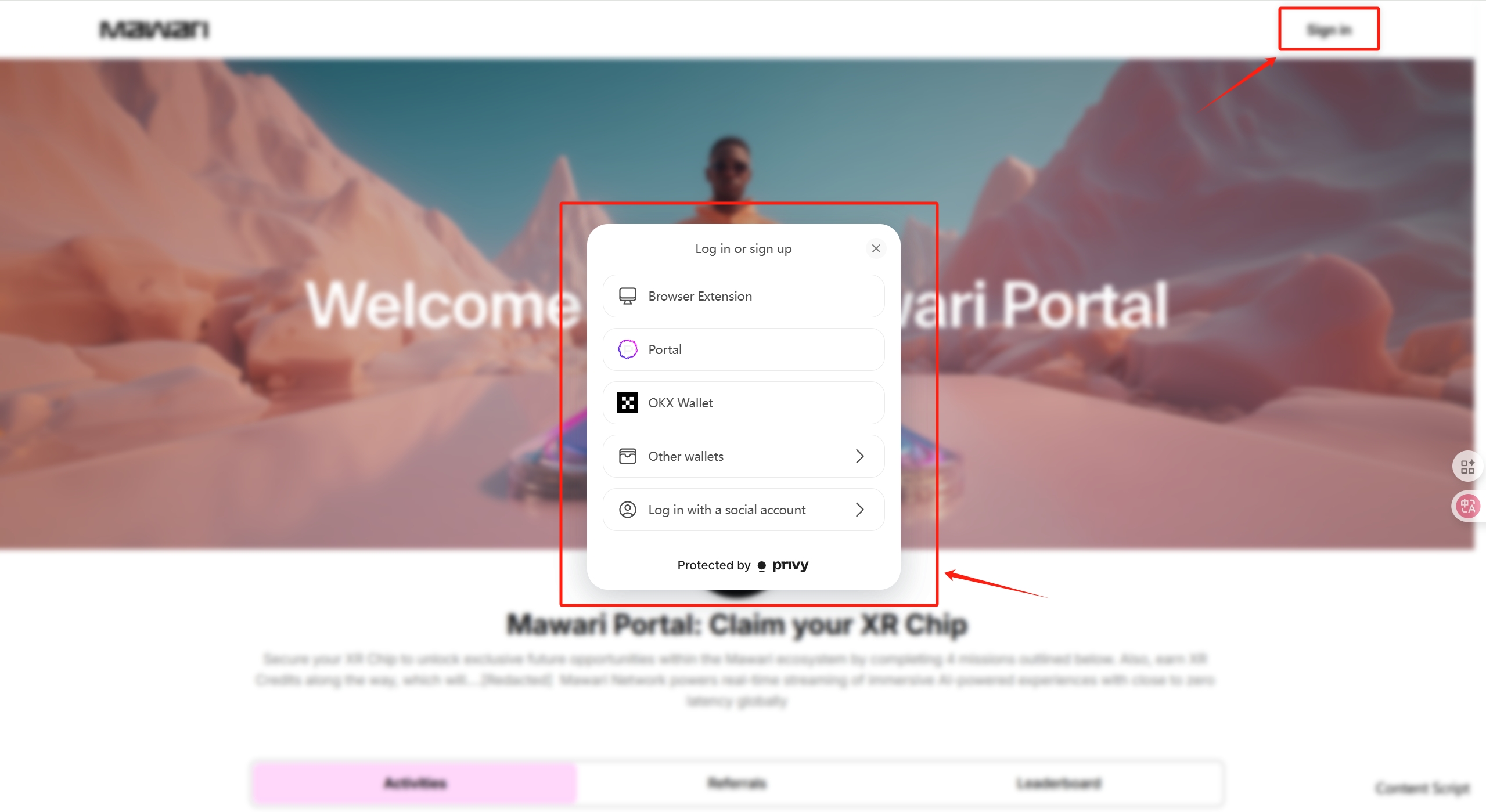Click the social account person icon

[627, 510]
